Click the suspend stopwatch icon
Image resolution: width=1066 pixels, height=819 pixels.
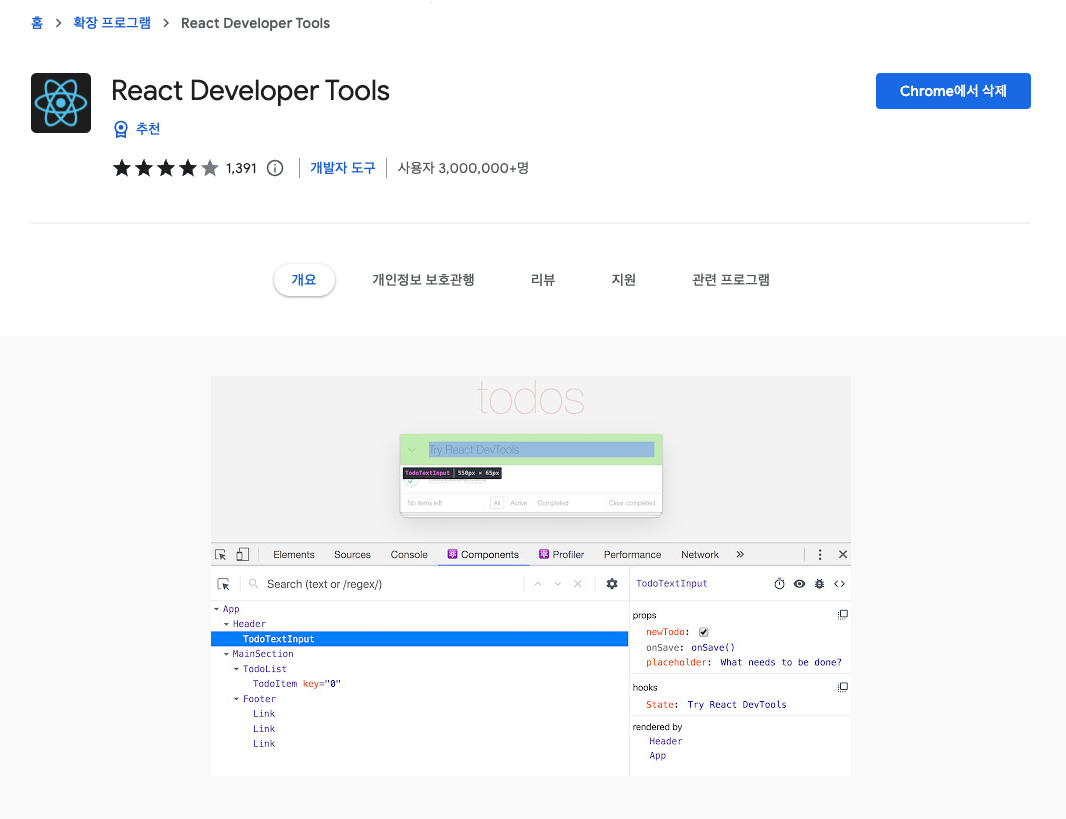click(779, 584)
